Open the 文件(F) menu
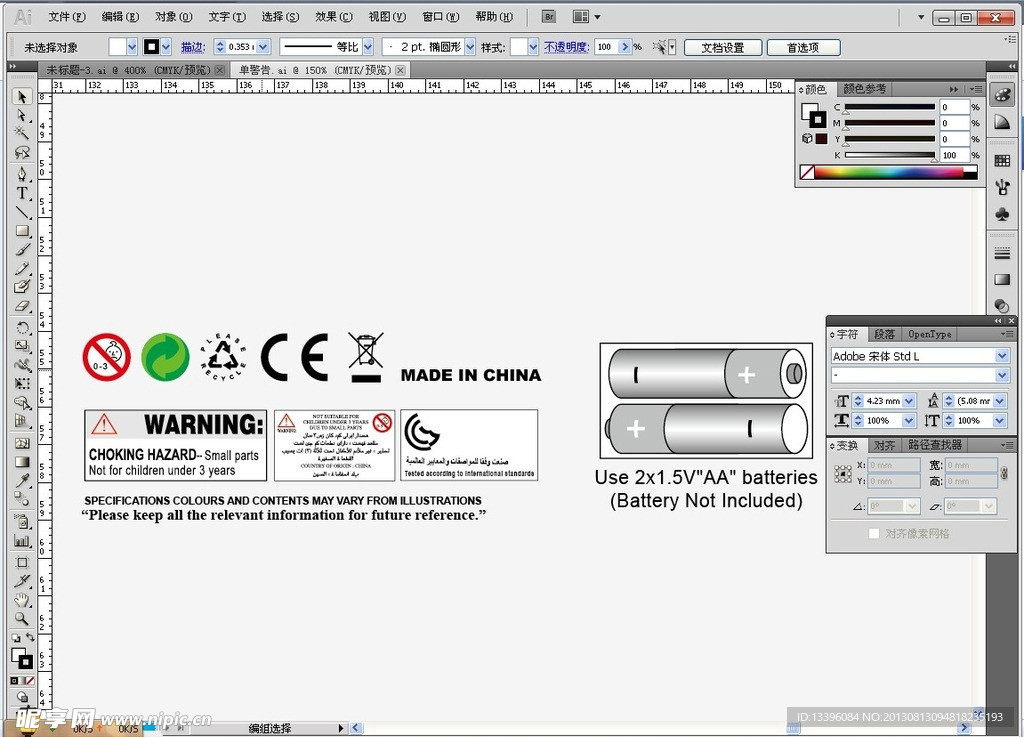Screen dimensions: 1024x737 (66, 17)
